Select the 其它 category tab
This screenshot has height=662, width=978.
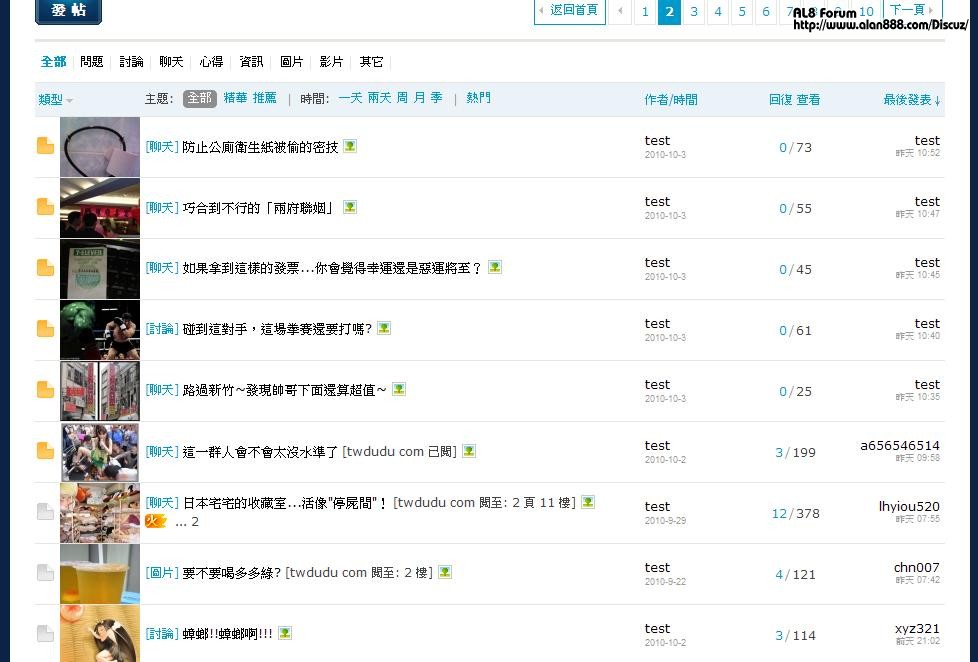pos(371,62)
